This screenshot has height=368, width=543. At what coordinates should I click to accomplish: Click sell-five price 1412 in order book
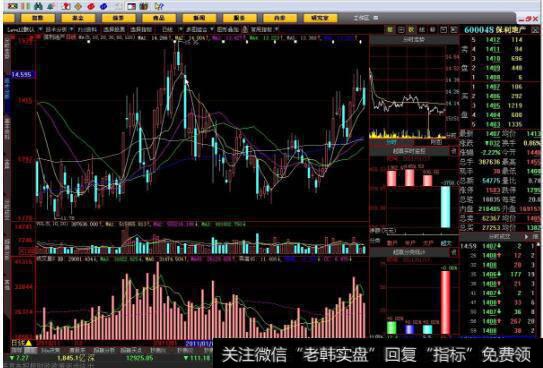click(492, 40)
